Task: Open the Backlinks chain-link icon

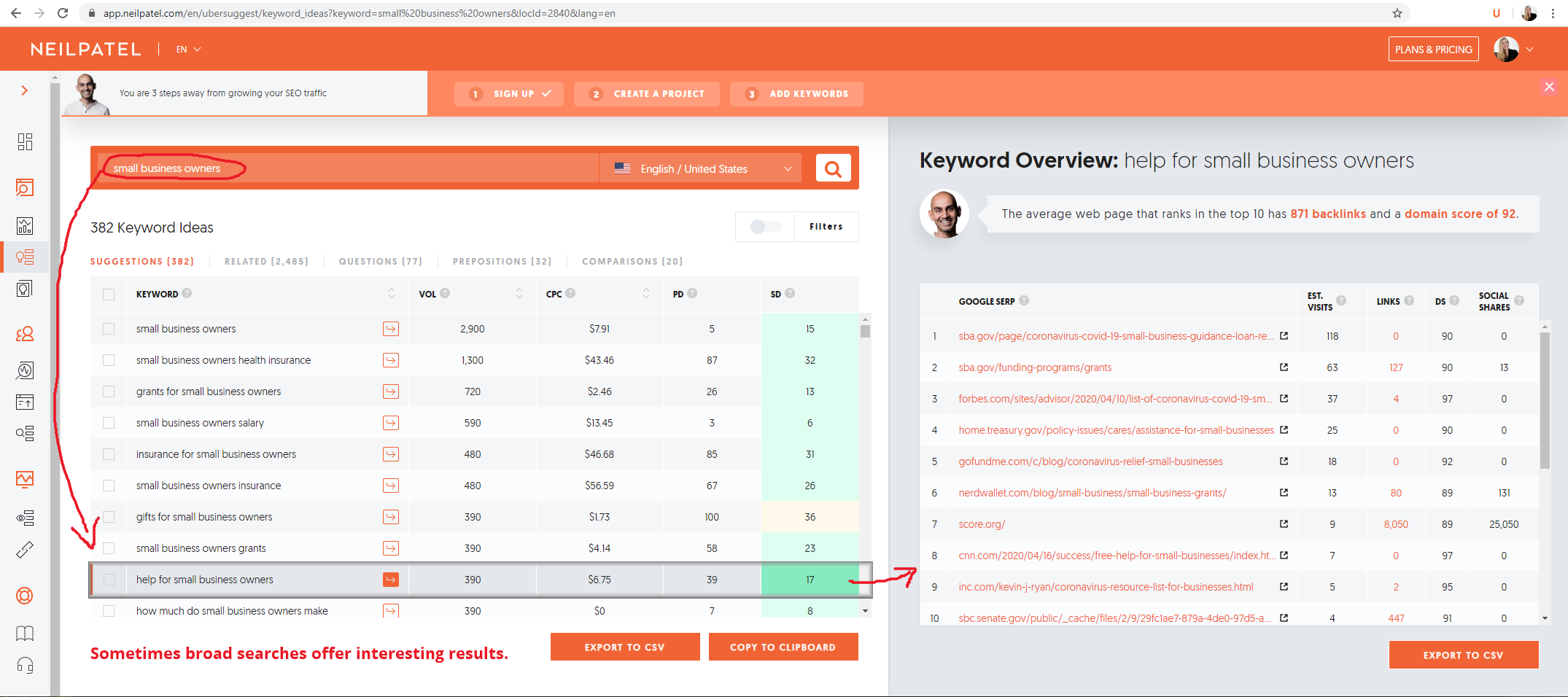Action: pos(25,549)
